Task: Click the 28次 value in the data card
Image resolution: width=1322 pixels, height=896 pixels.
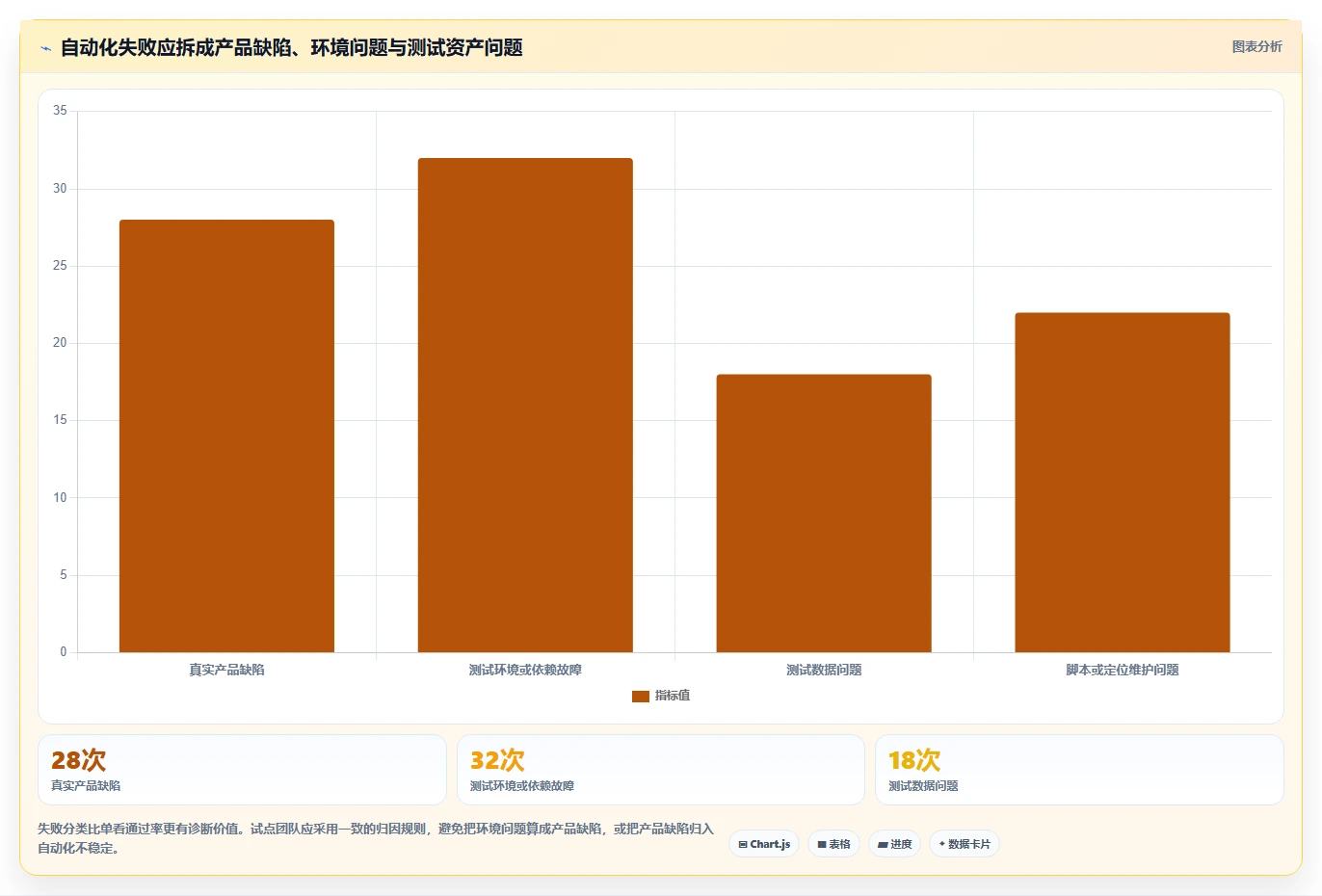Action: click(79, 760)
